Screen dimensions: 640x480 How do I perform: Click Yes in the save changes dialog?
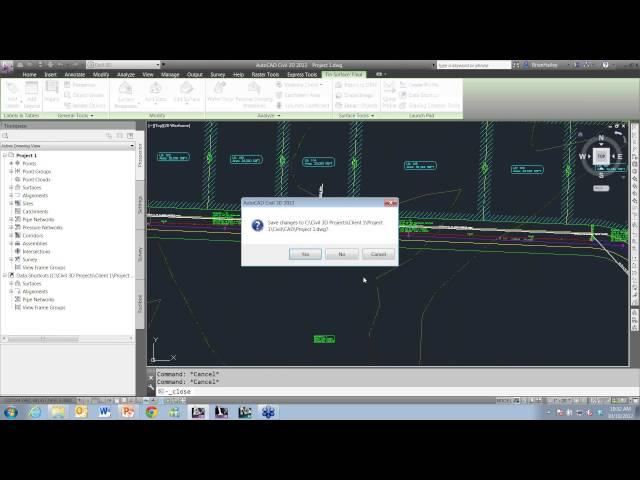point(305,254)
